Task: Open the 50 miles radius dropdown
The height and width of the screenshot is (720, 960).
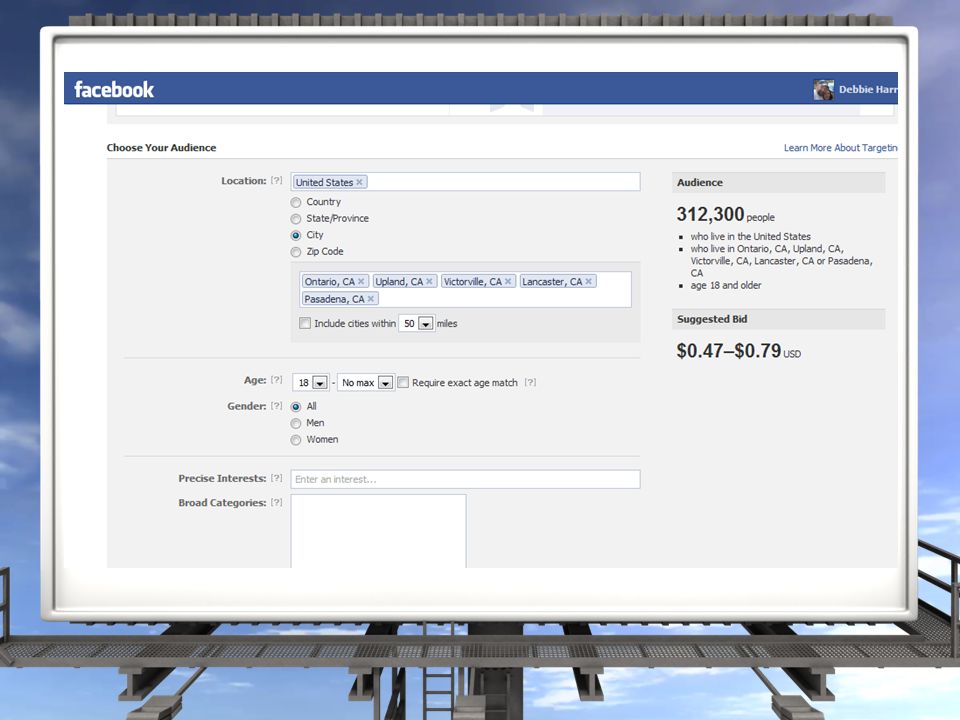Action: pyautogui.click(x=416, y=323)
